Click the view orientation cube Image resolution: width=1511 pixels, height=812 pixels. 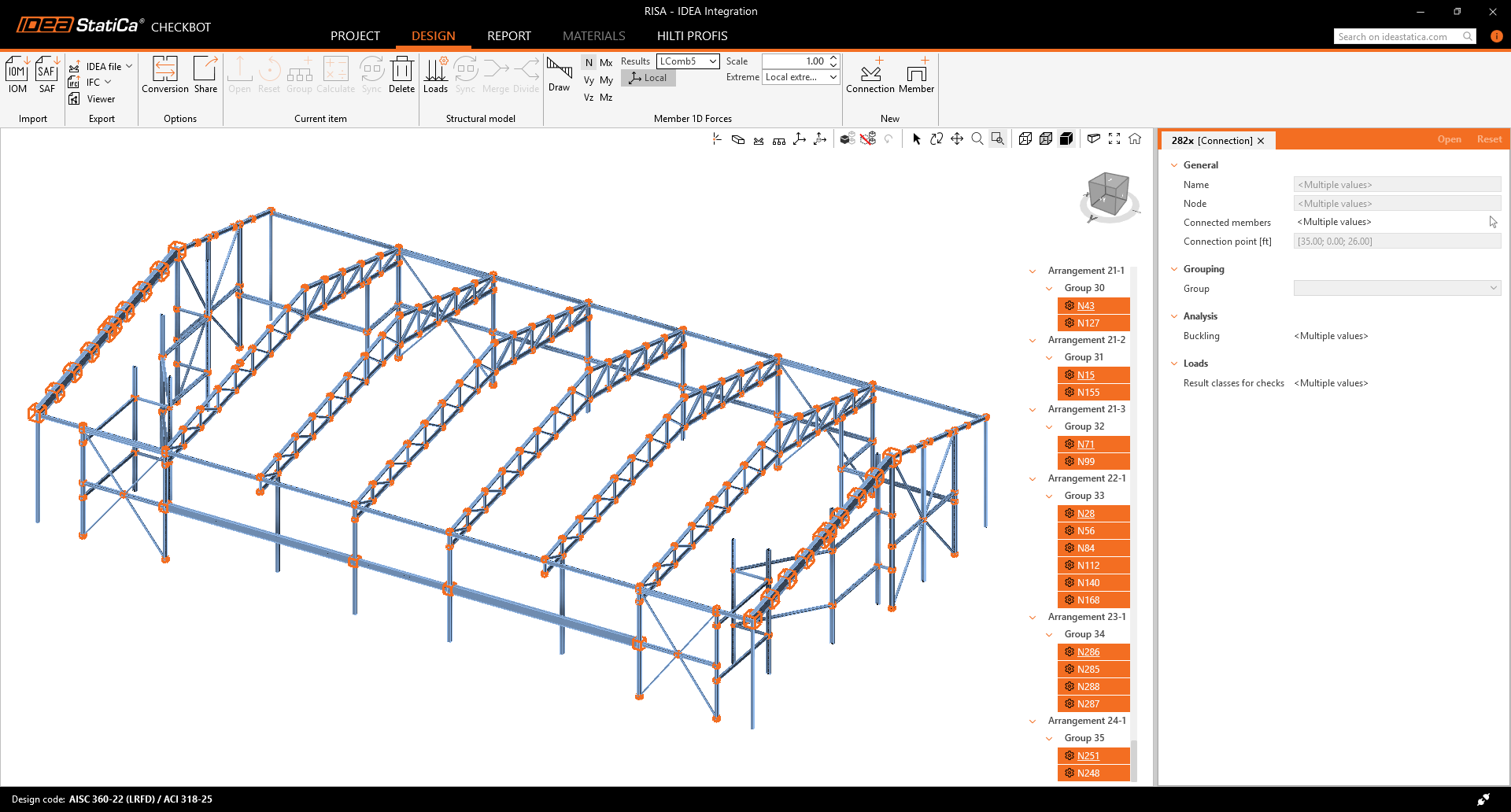coord(1109,194)
